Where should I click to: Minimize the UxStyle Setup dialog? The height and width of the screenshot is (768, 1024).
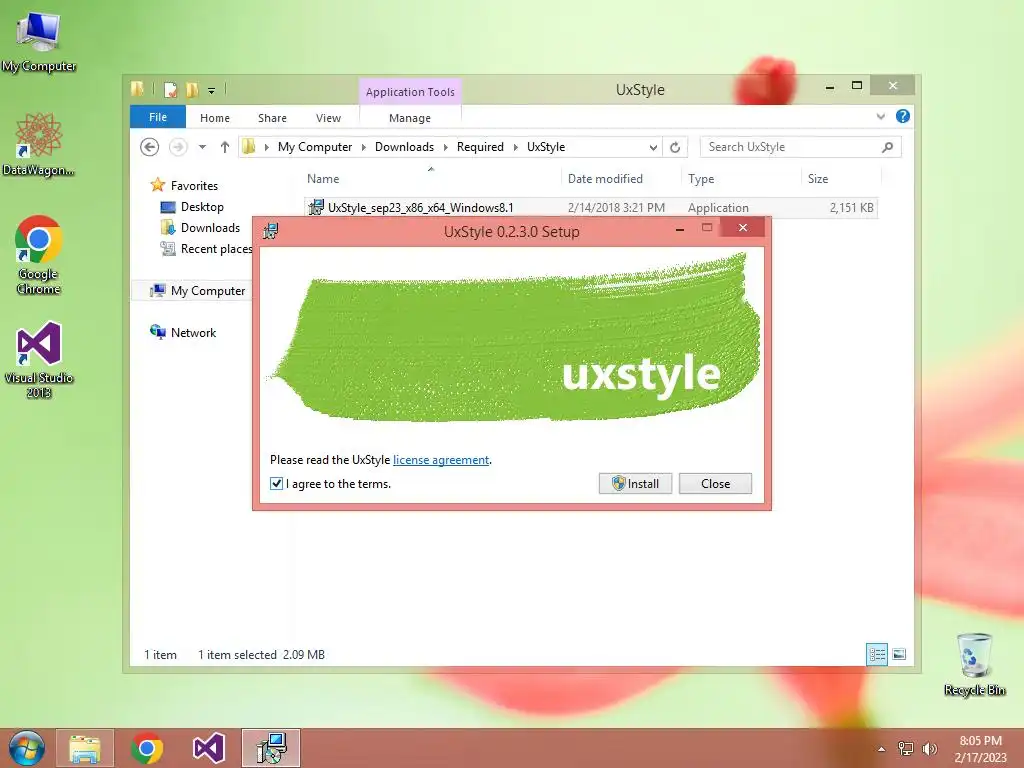680,229
